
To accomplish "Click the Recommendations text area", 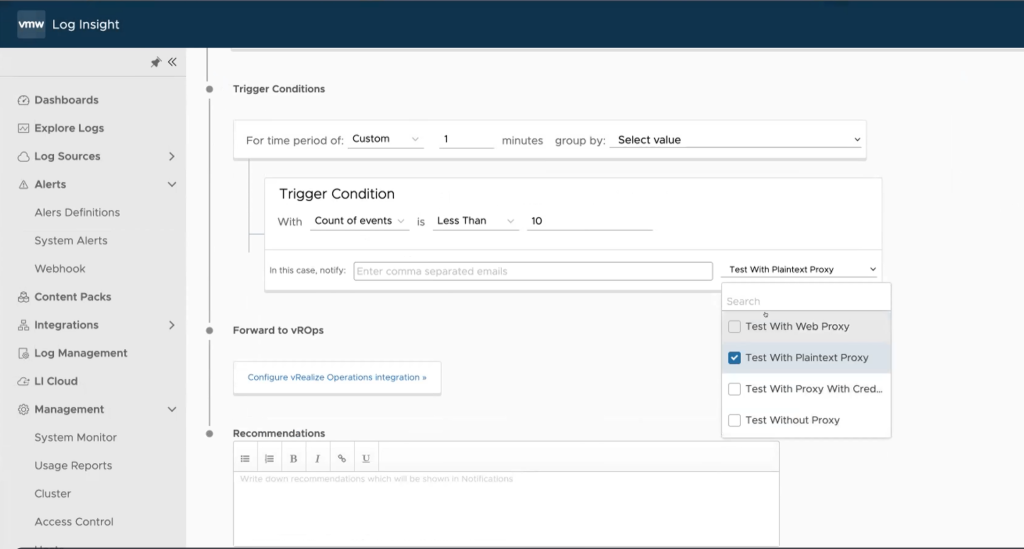I will tap(506, 508).
